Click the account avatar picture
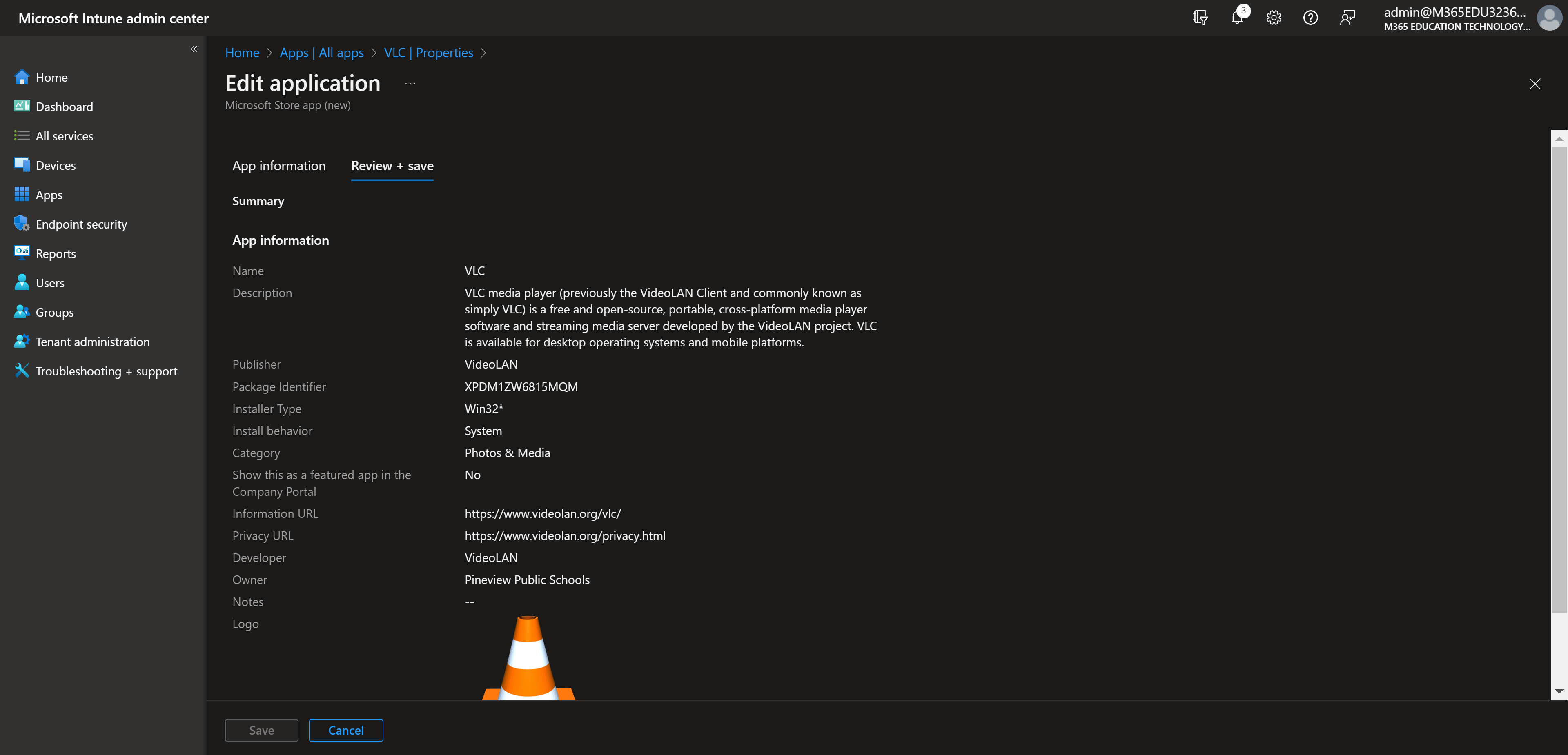 pos(1549,18)
